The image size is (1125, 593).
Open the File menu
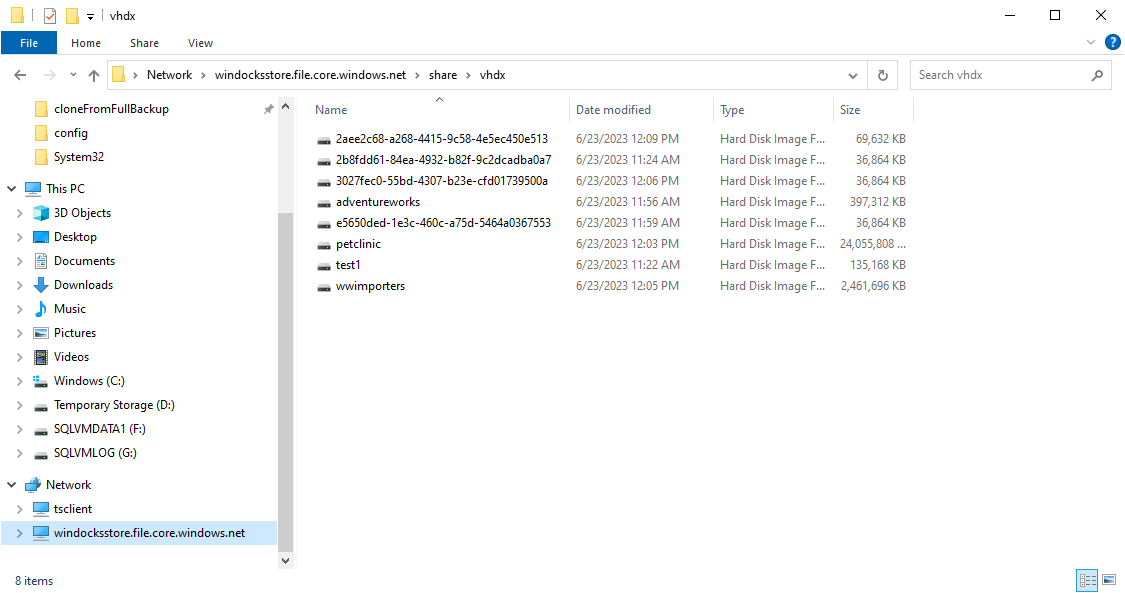pos(29,43)
